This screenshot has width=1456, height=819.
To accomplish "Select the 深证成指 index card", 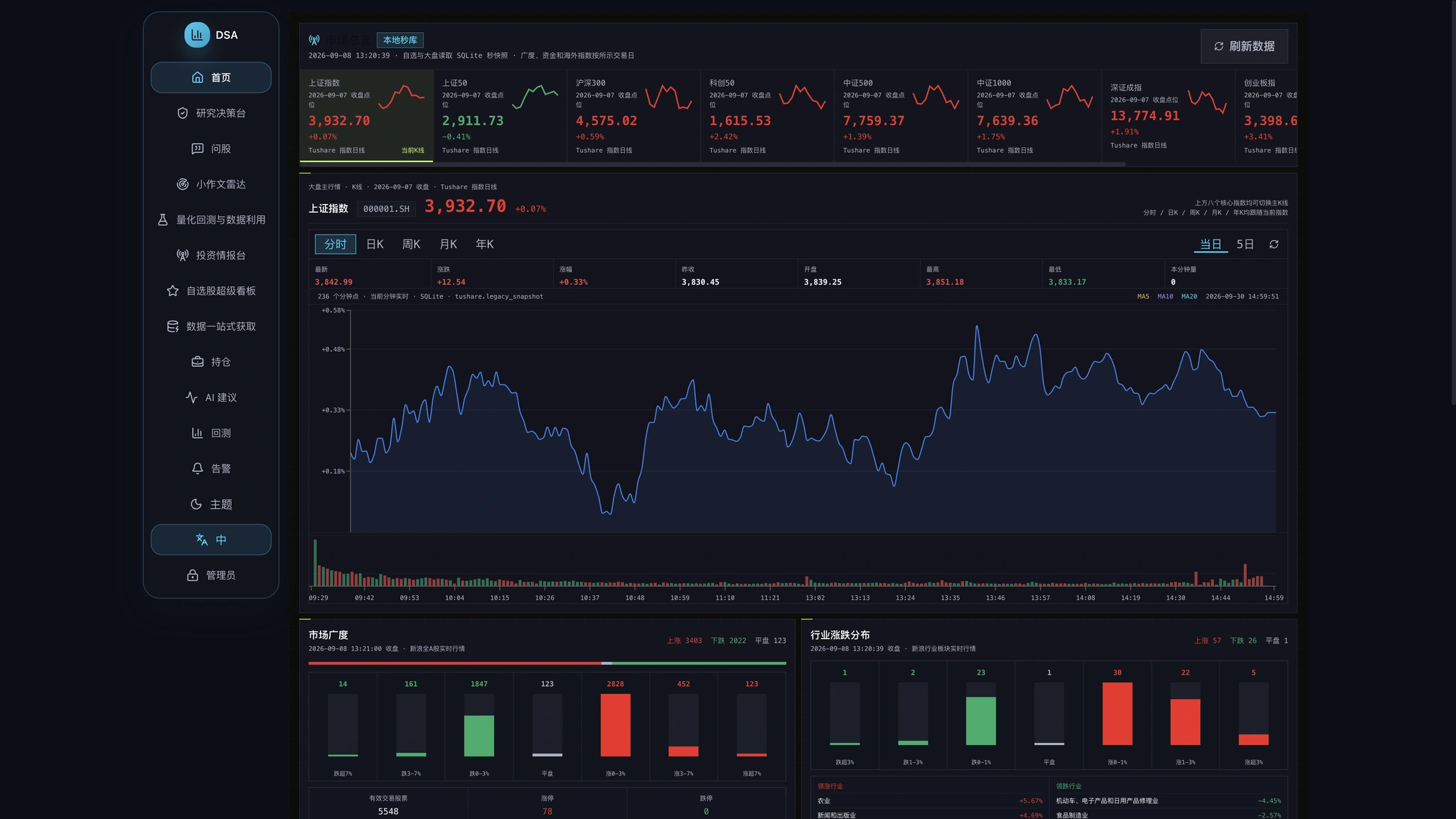I will point(1168,116).
